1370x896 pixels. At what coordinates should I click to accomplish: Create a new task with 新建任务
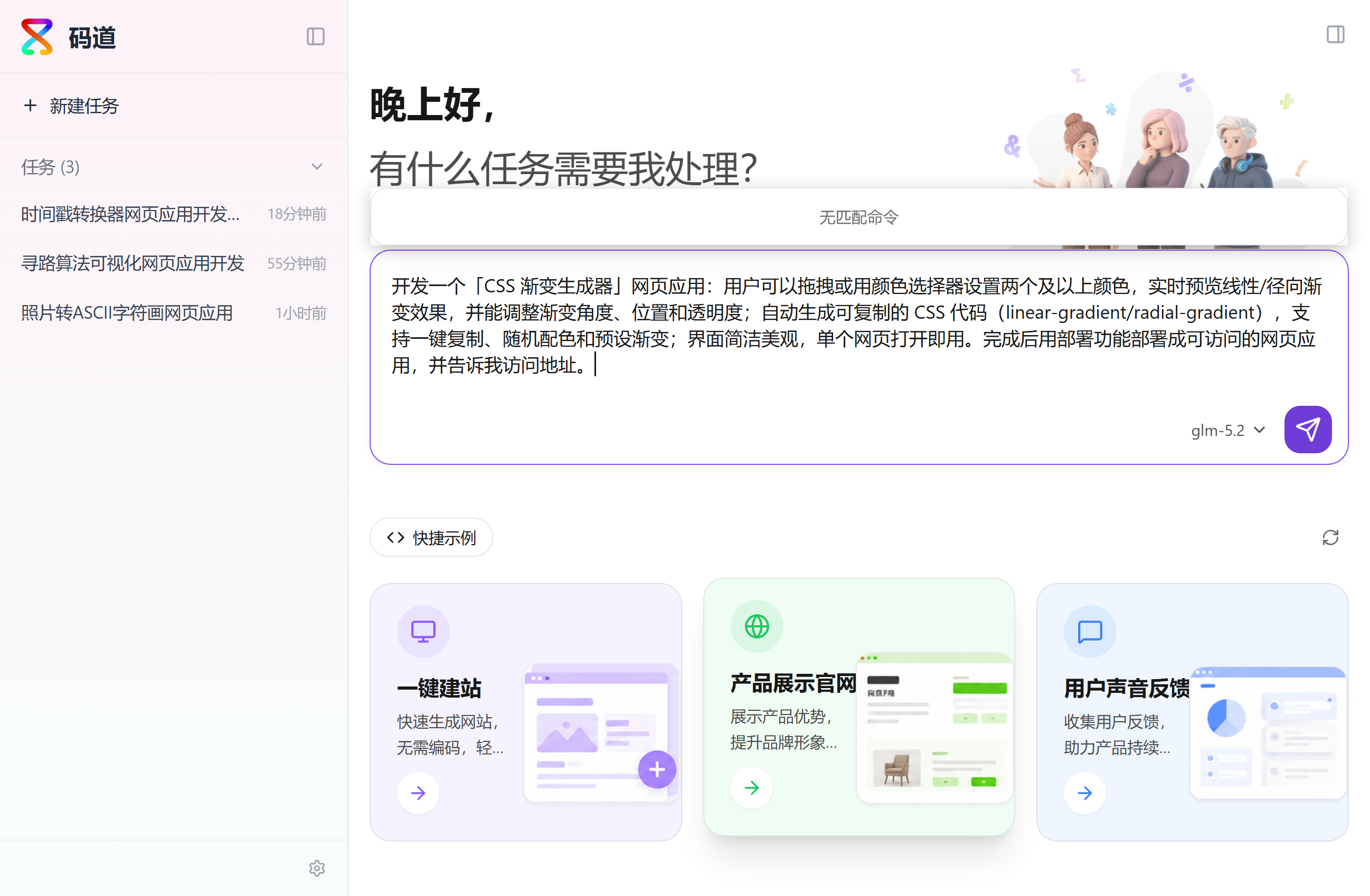(173, 106)
